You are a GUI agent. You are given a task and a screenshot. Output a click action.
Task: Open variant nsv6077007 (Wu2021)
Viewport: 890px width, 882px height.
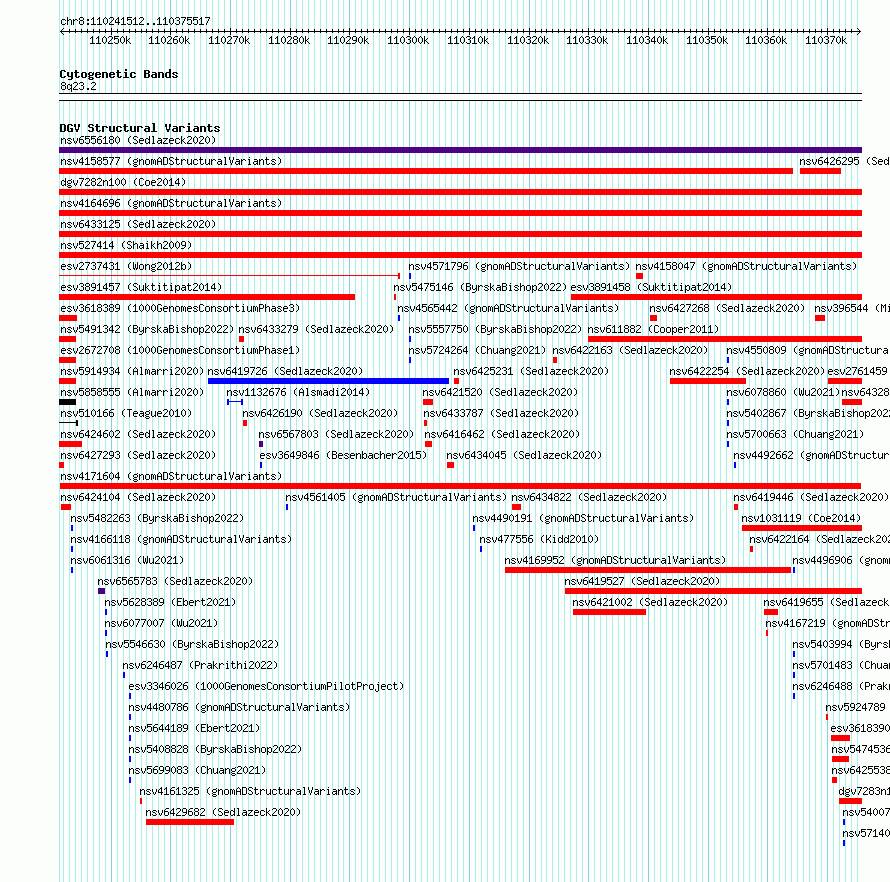pos(161,623)
